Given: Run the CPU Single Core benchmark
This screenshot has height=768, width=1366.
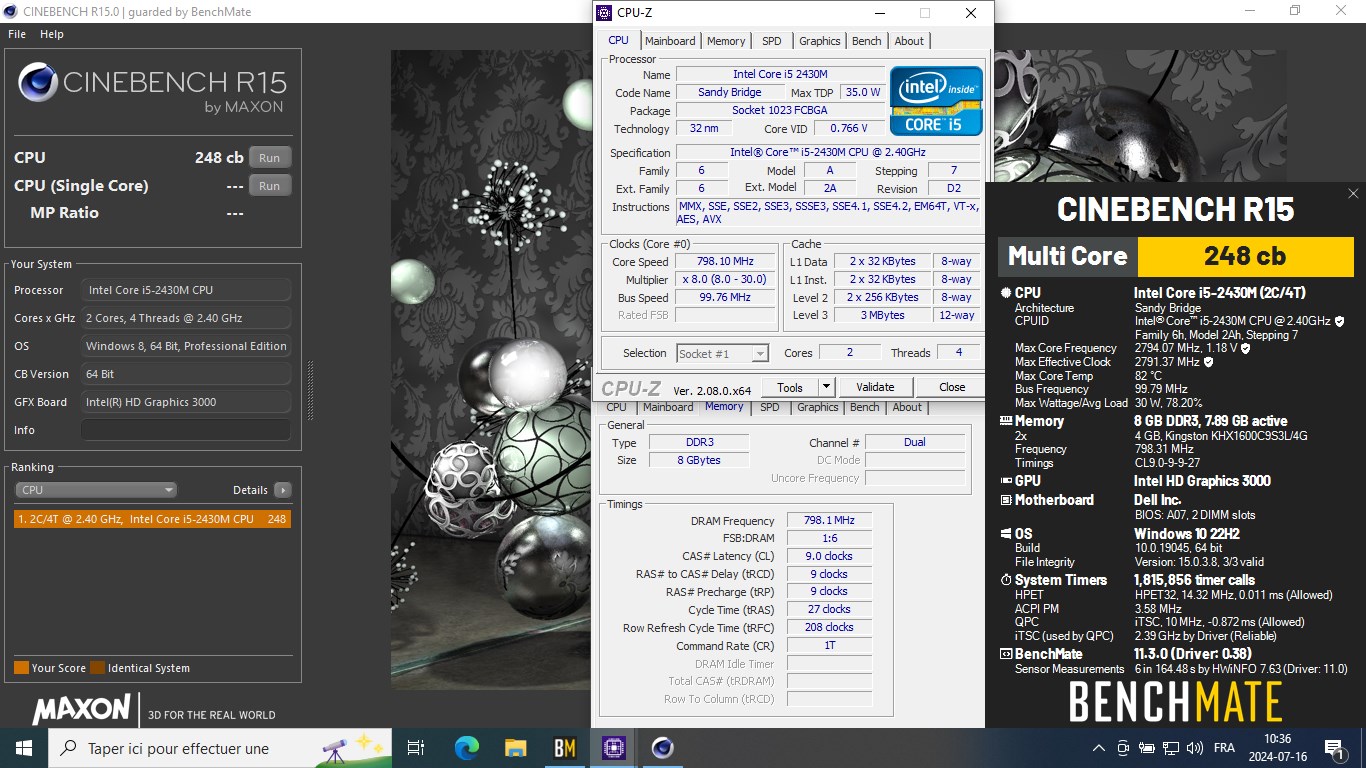Looking at the screenshot, I should coord(269,186).
